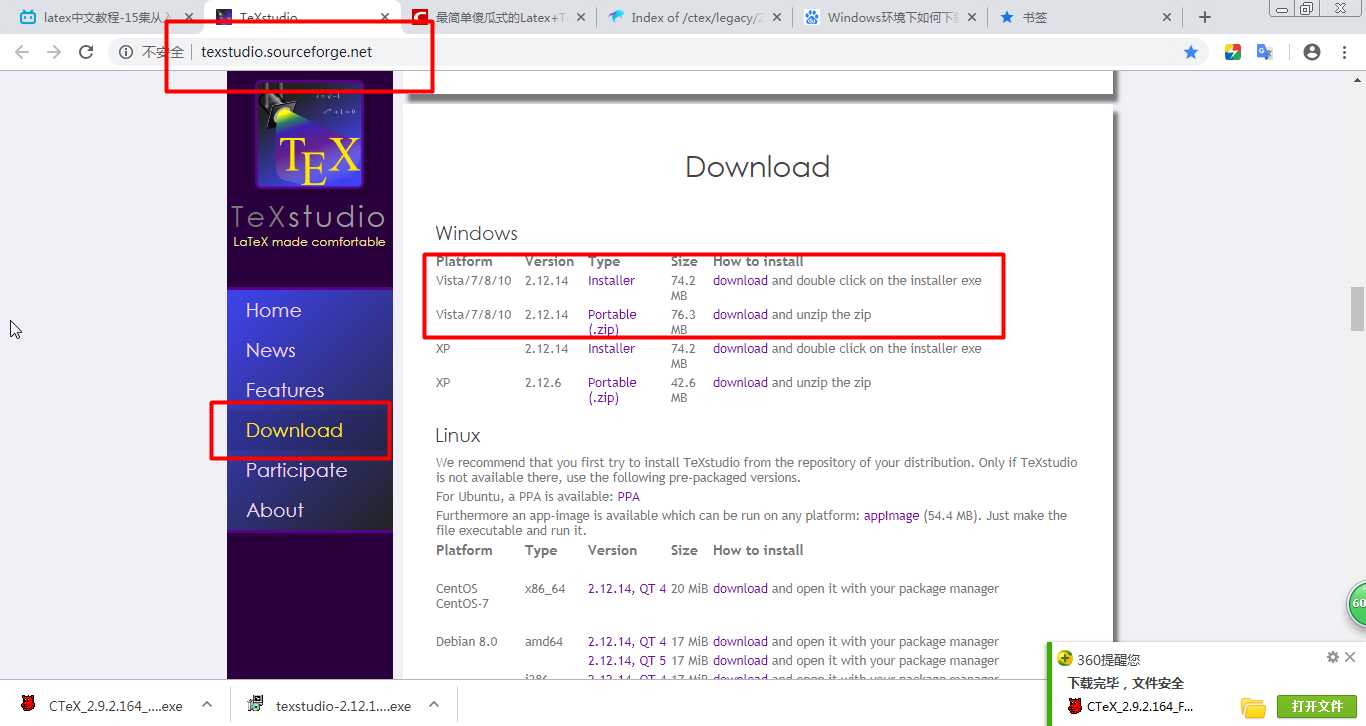Expand CTeX download item options
1366x726 pixels.
tap(207, 704)
